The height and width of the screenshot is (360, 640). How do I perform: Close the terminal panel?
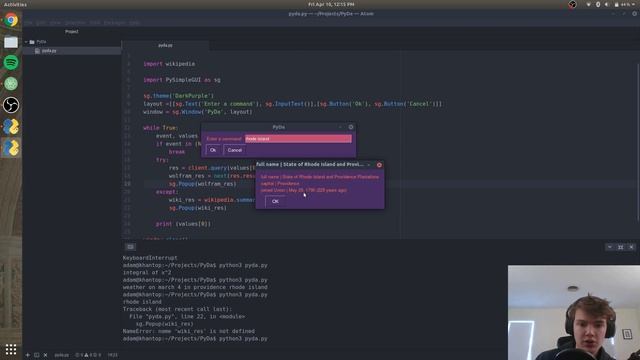click(x=631, y=247)
